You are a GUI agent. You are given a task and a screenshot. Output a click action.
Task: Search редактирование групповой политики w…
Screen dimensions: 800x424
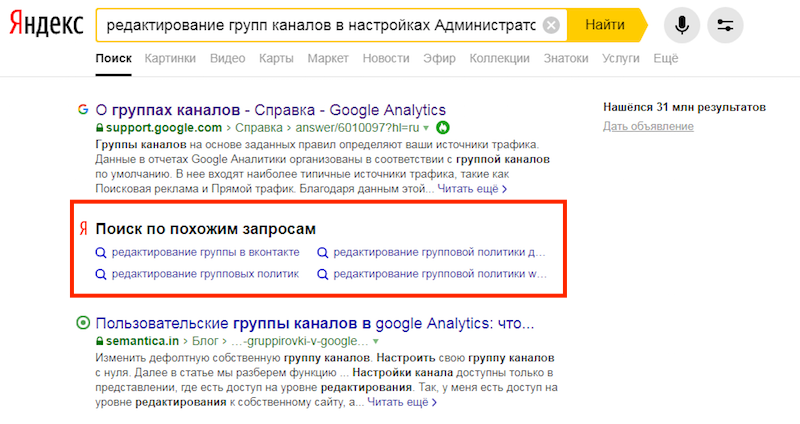440,274
